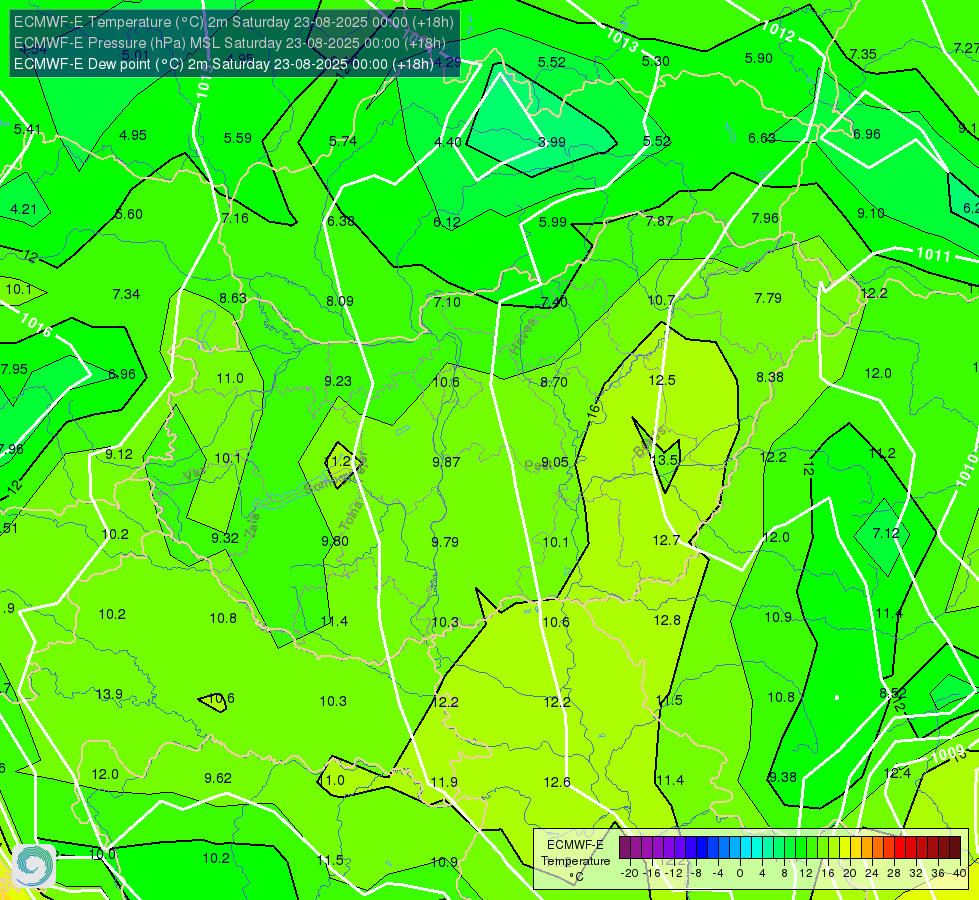Click the 5.60 dew point value
The height and width of the screenshot is (900, 979).
[x=129, y=214]
